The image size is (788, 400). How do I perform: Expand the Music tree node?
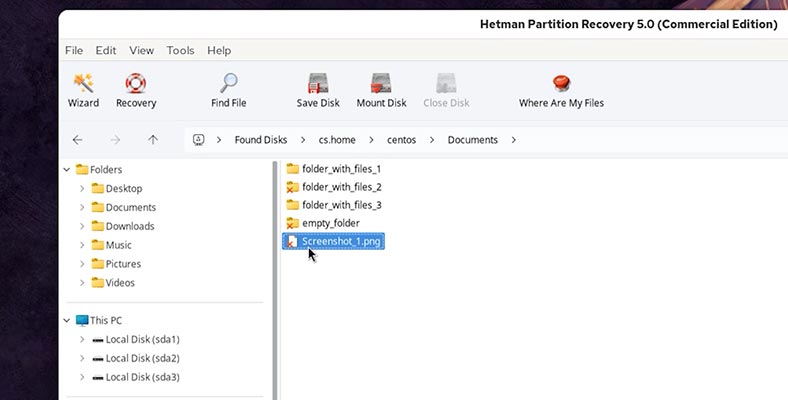click(x=82, y=245)
